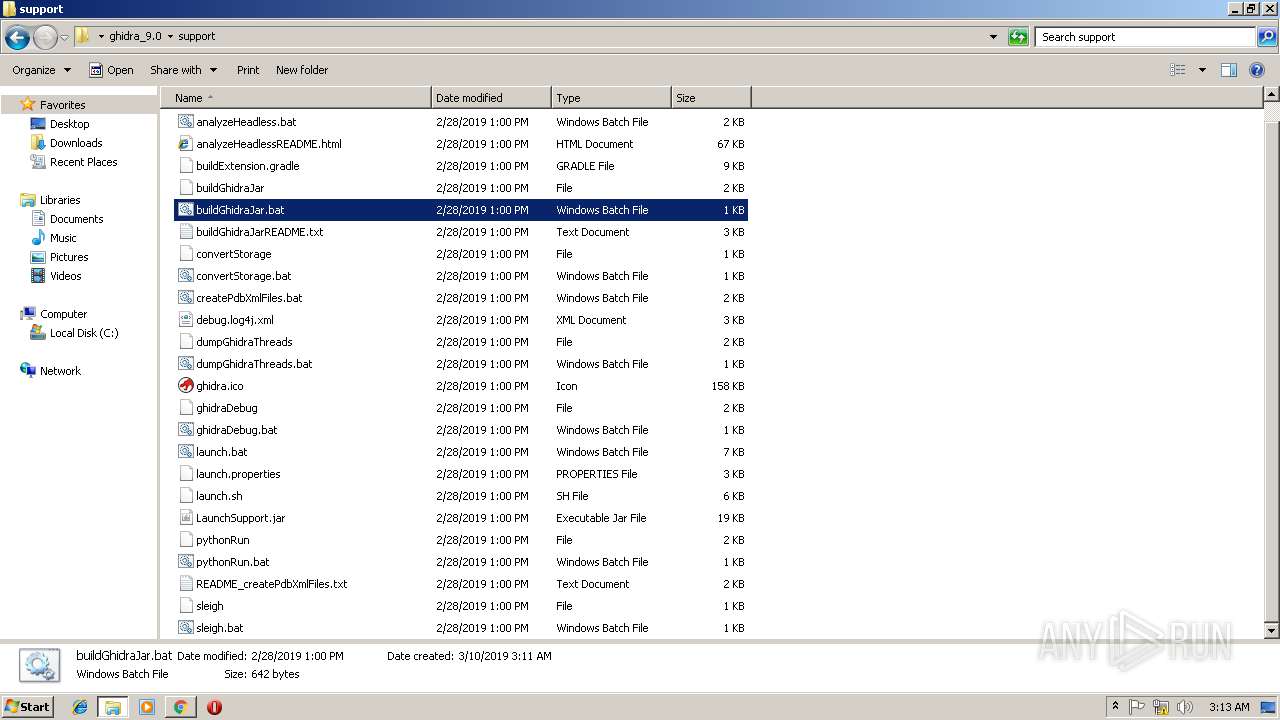1280x720 pixels.
Task: Select Music library in navigation pane
Action: tap(63, 238)
